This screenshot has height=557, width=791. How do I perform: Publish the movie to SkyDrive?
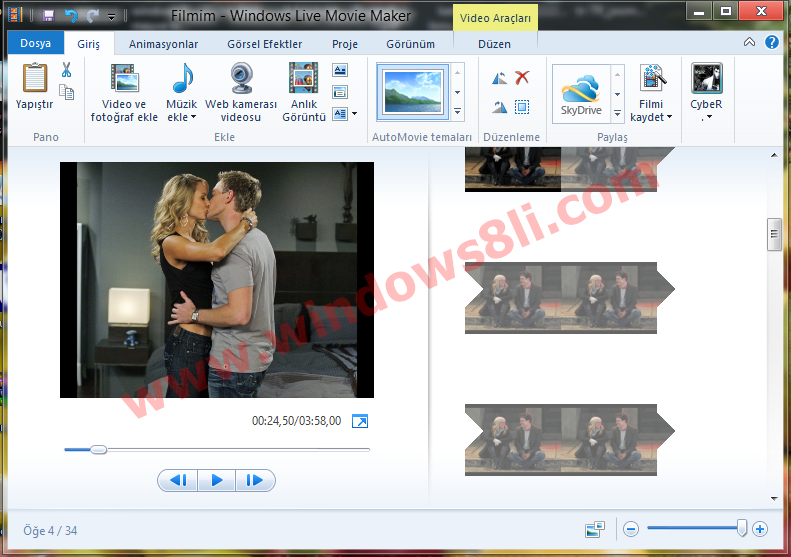(x=581, y=94)
